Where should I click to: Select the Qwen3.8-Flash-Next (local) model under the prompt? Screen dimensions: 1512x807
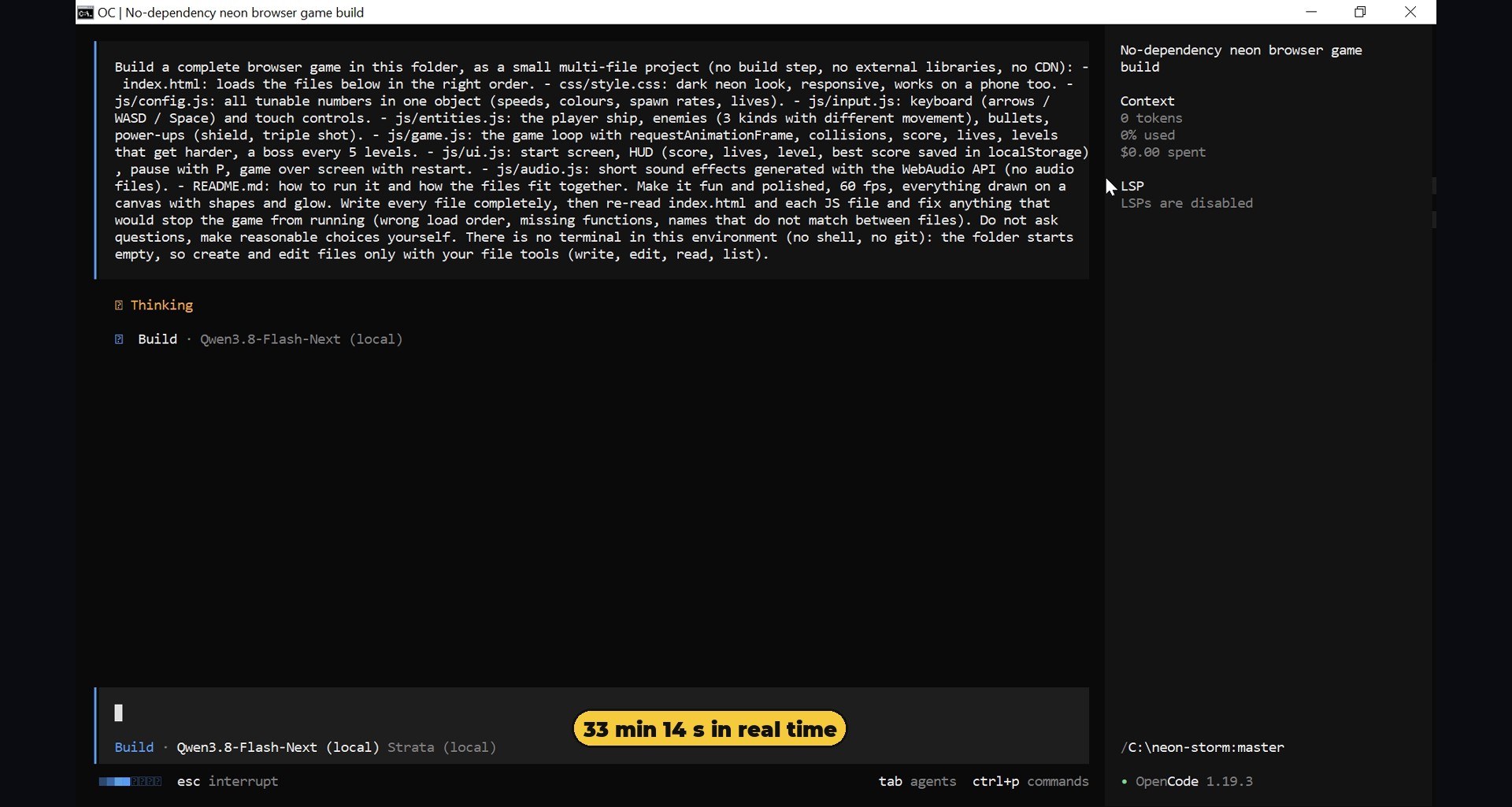coord(278,747)
